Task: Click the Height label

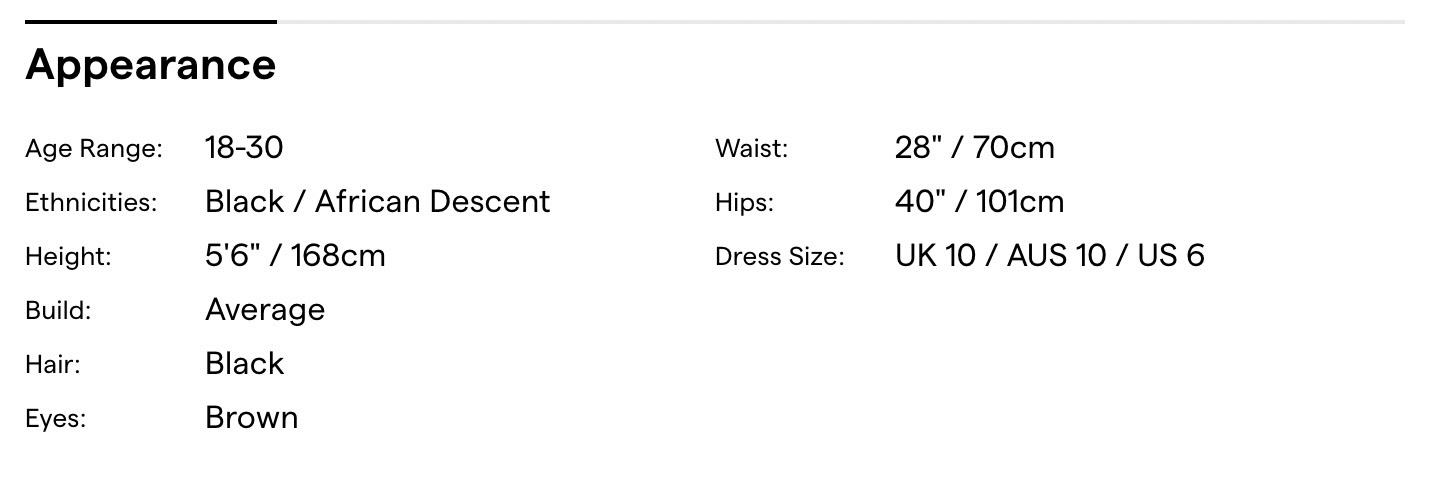Action: [68, 257]
